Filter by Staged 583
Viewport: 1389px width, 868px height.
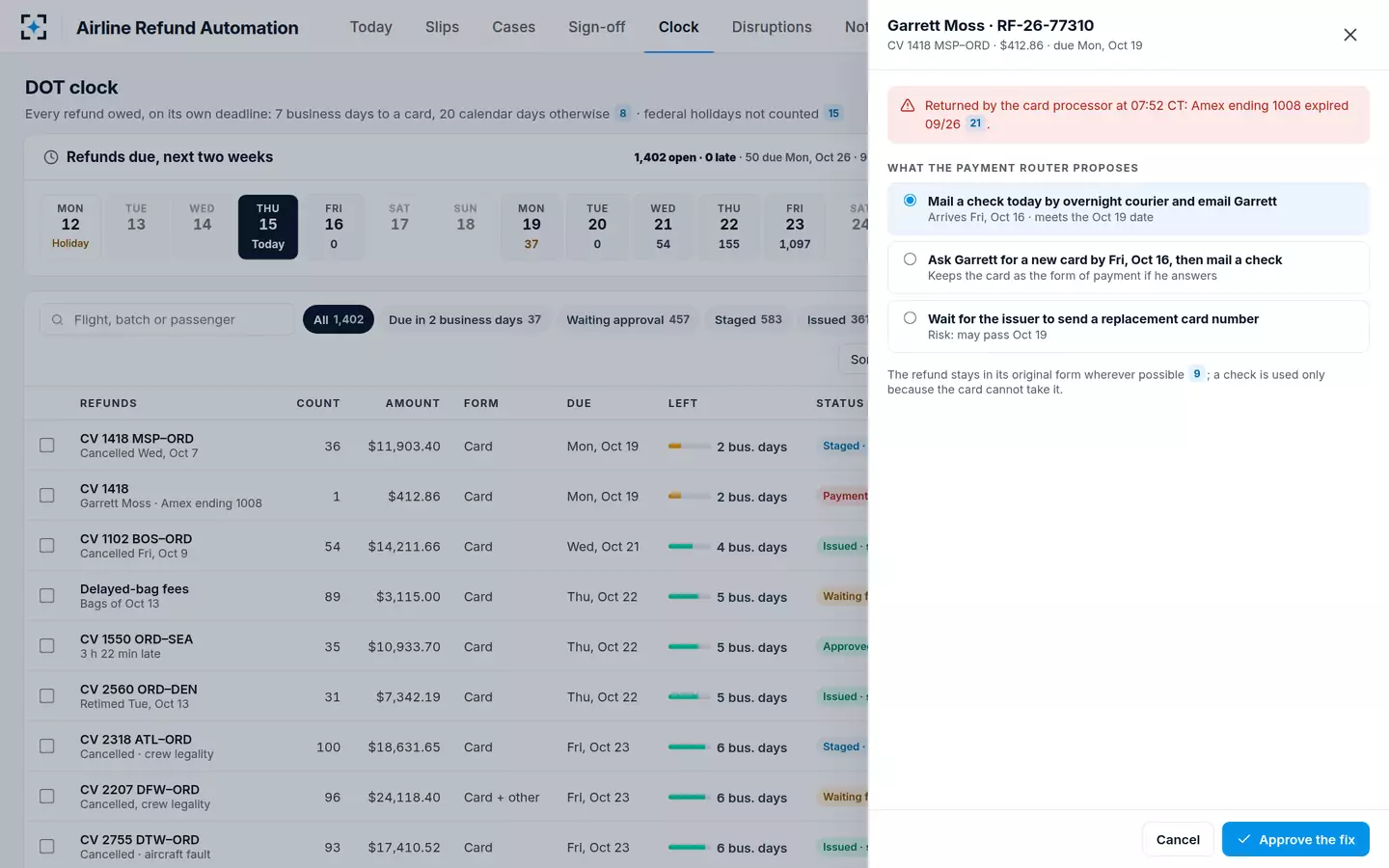click(749, 319)
